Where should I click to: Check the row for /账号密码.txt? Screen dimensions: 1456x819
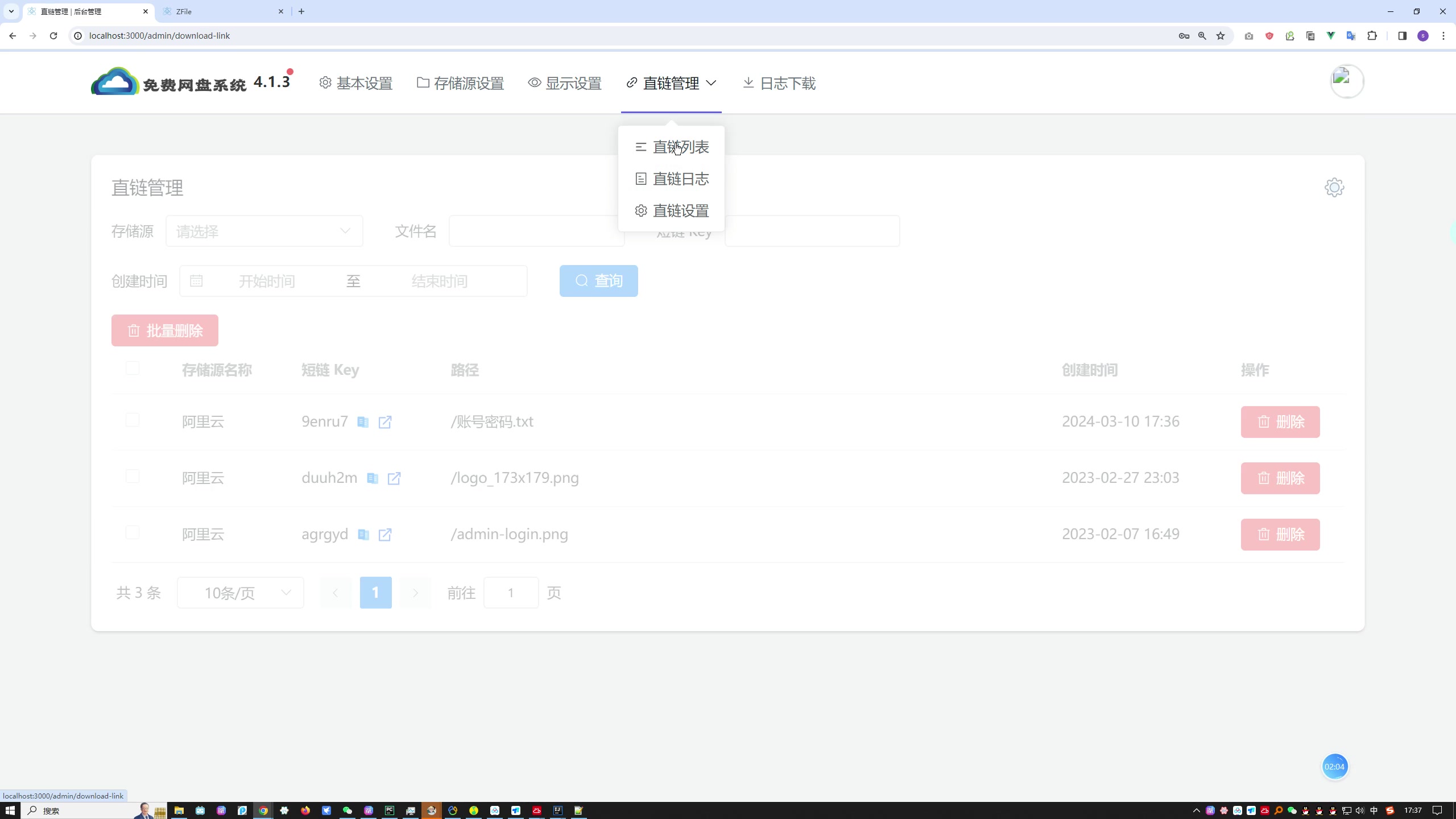(133, 420)
